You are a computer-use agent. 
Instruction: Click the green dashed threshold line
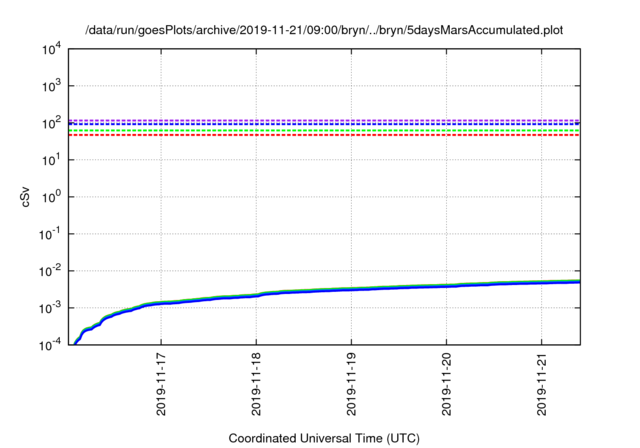(x=324, y=131)
